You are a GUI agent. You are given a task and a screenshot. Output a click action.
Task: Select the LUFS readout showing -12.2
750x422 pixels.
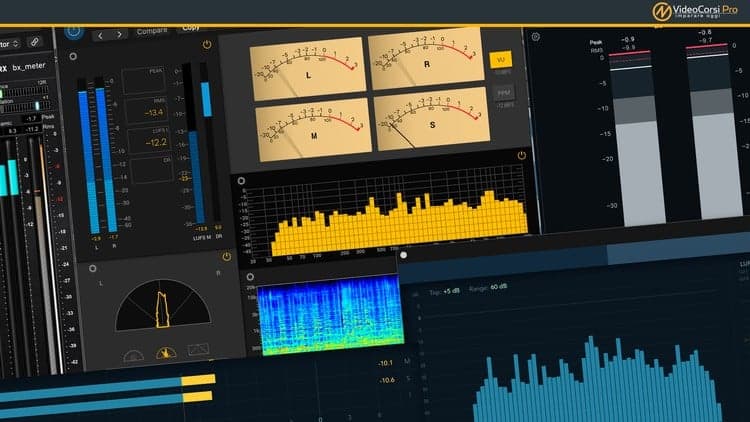(x=149, y=139)
